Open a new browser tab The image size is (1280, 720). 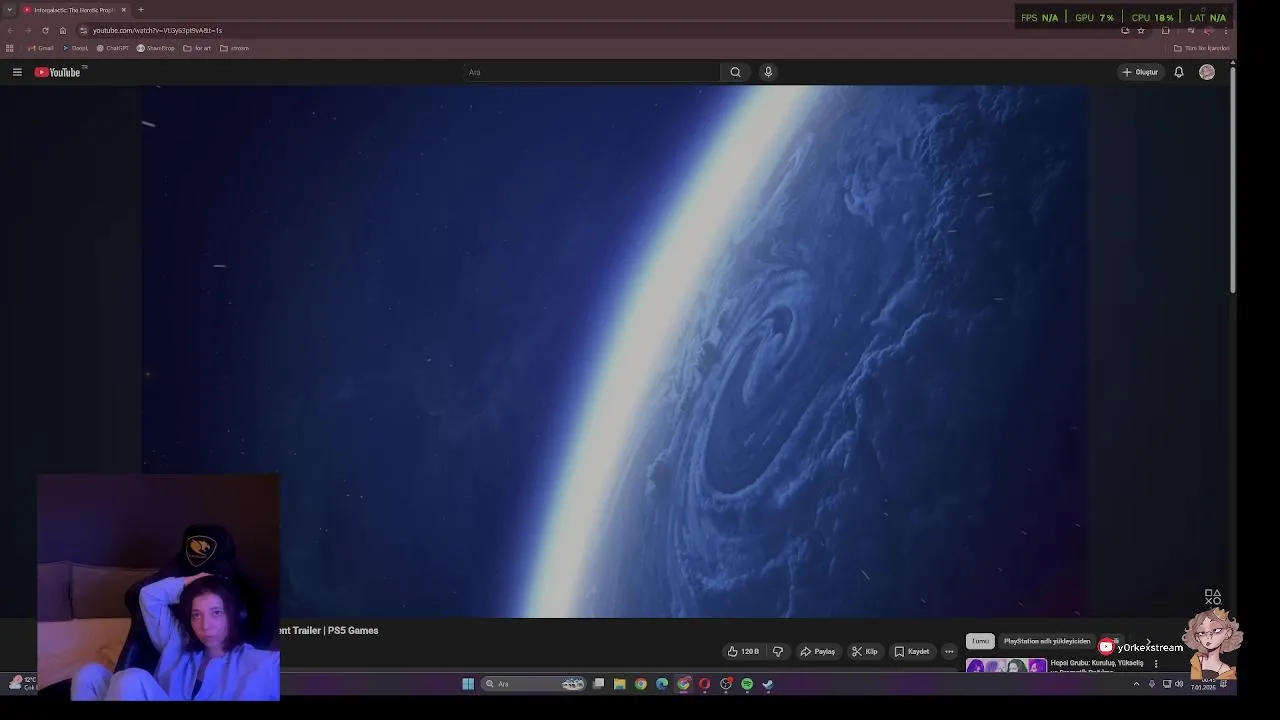[x=141, y=10]
